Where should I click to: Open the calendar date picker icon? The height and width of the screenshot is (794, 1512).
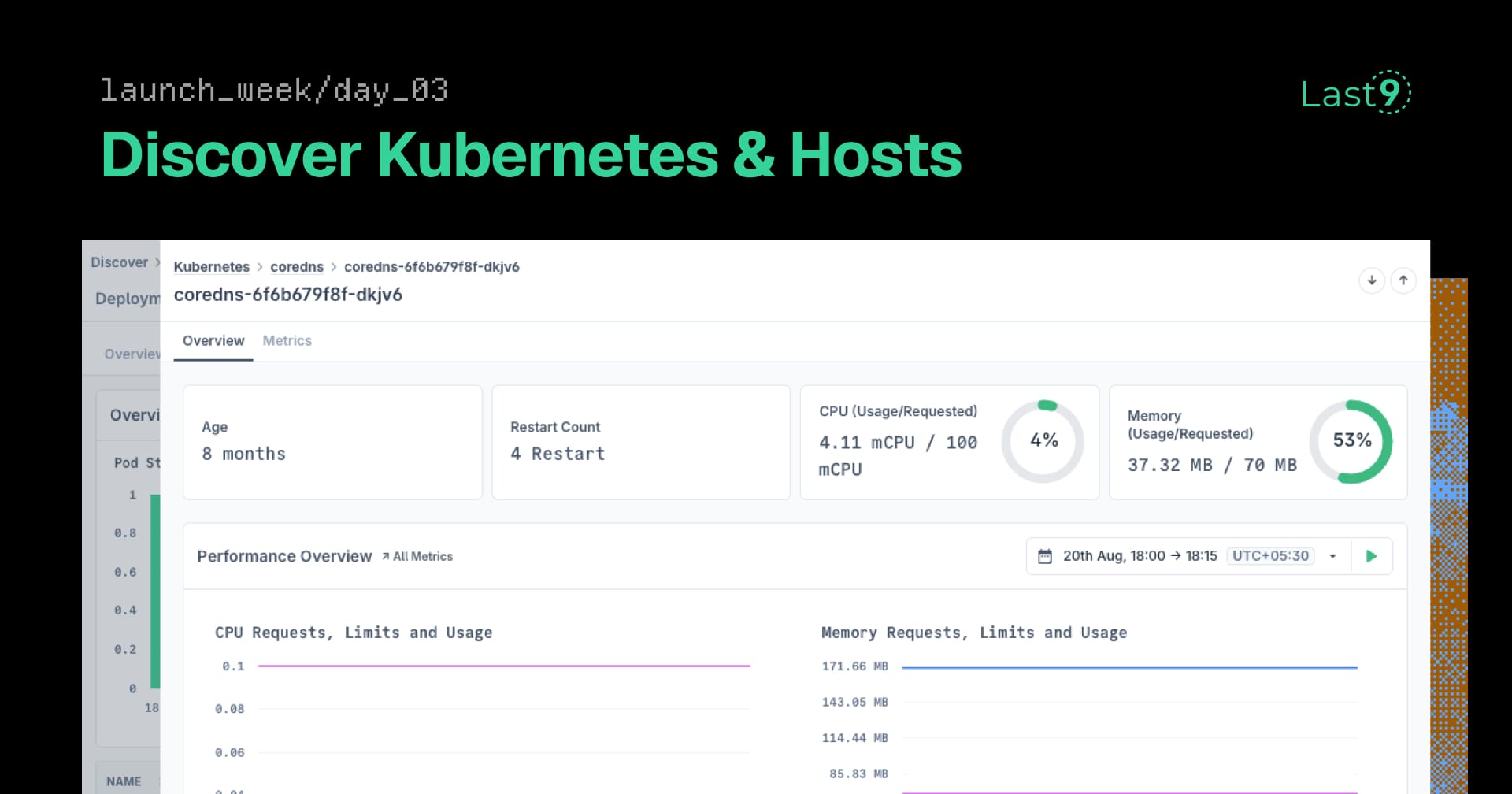(1044, 555)
